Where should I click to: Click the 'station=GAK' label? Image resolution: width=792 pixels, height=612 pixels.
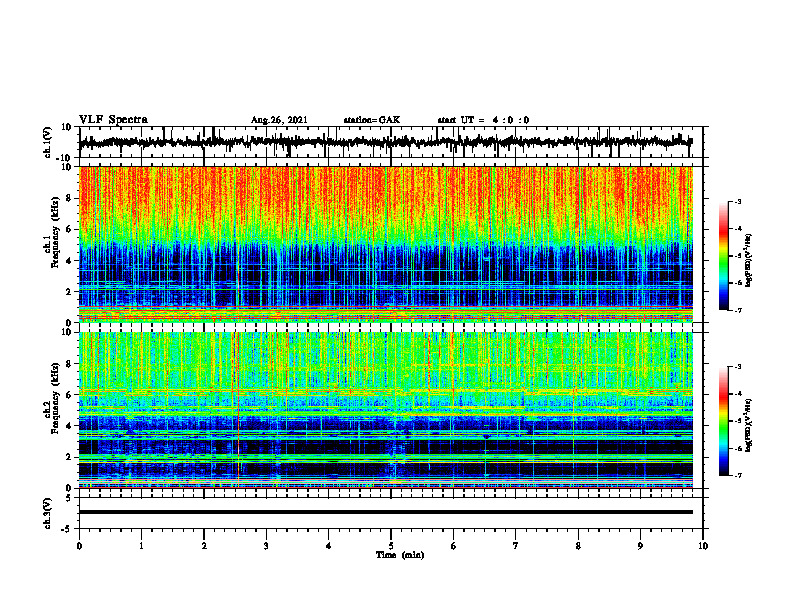pyautogui.click(x=372, y=120)
